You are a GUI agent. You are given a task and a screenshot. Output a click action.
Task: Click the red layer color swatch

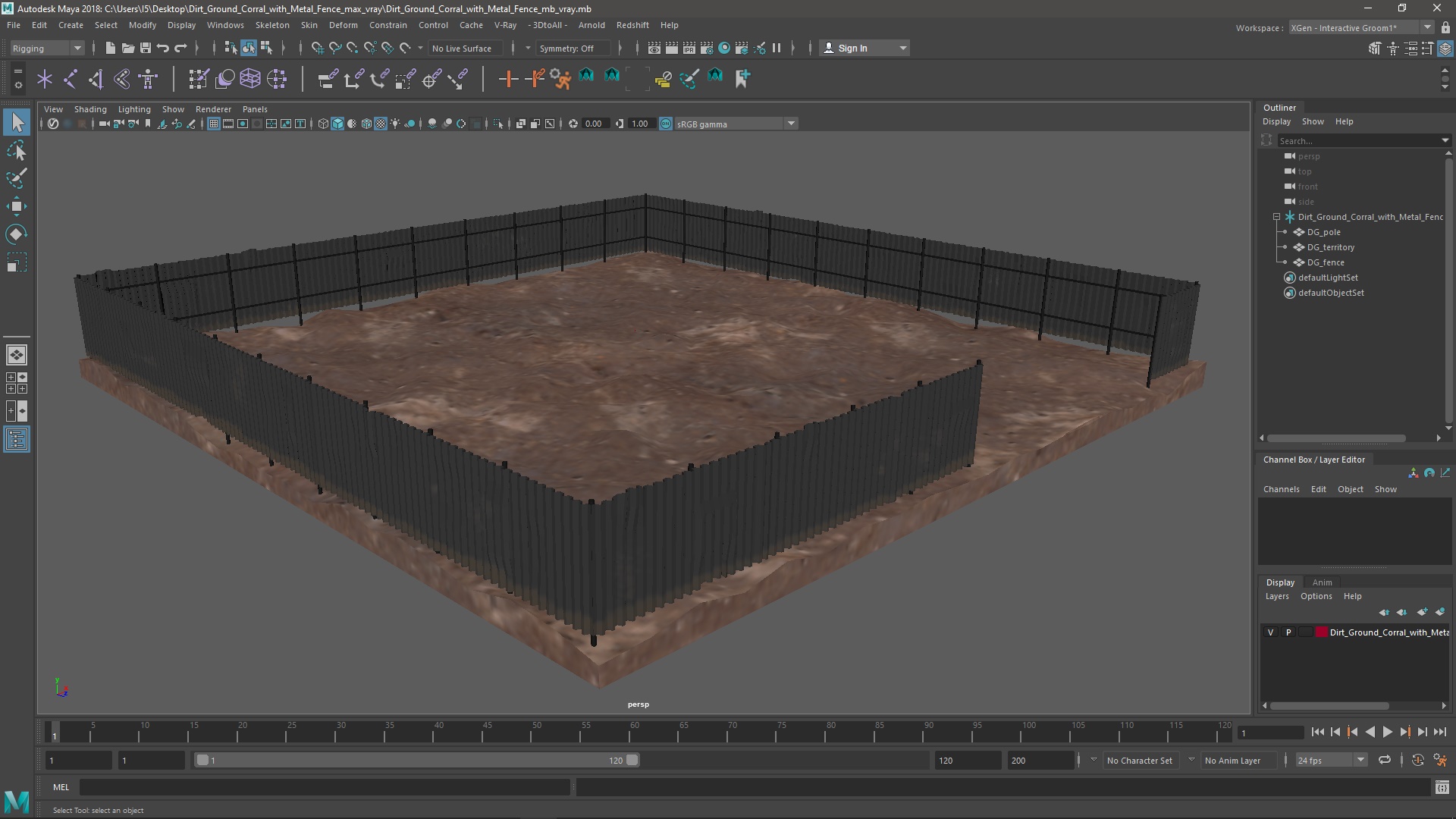[x=1322, y=632]
